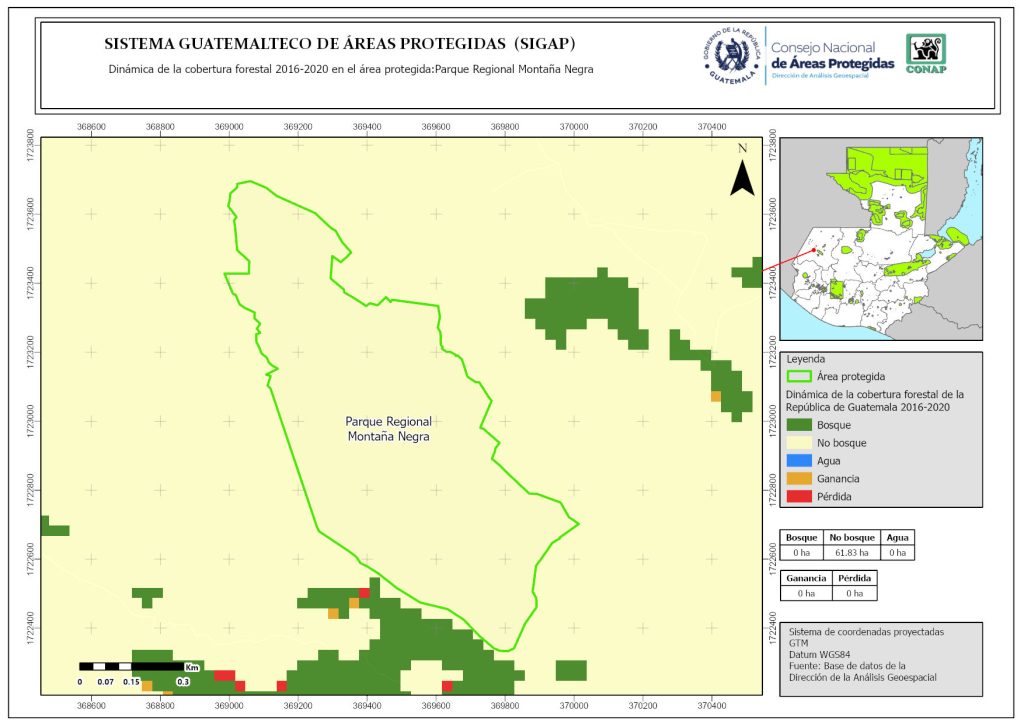This screenshot has width=1024, height=724.
Task: Open the Guatemala inset overview map
Action: point(880,238)
